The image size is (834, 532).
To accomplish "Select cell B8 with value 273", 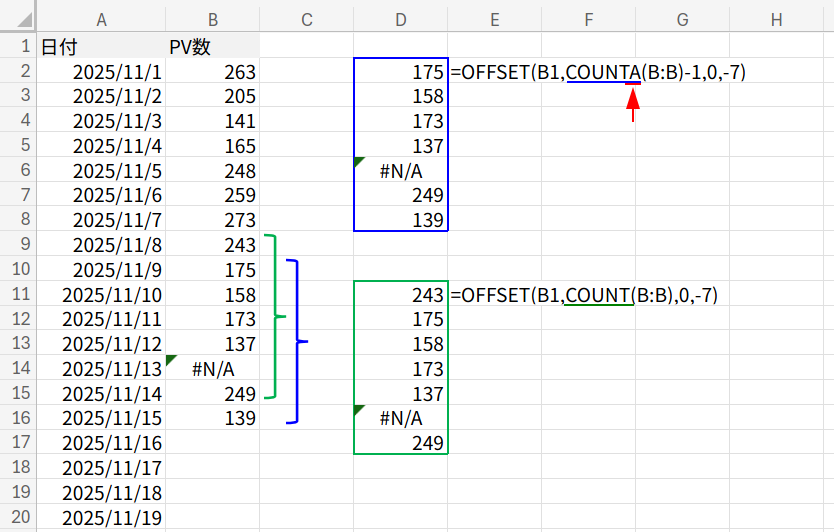I will pos(213,220).
